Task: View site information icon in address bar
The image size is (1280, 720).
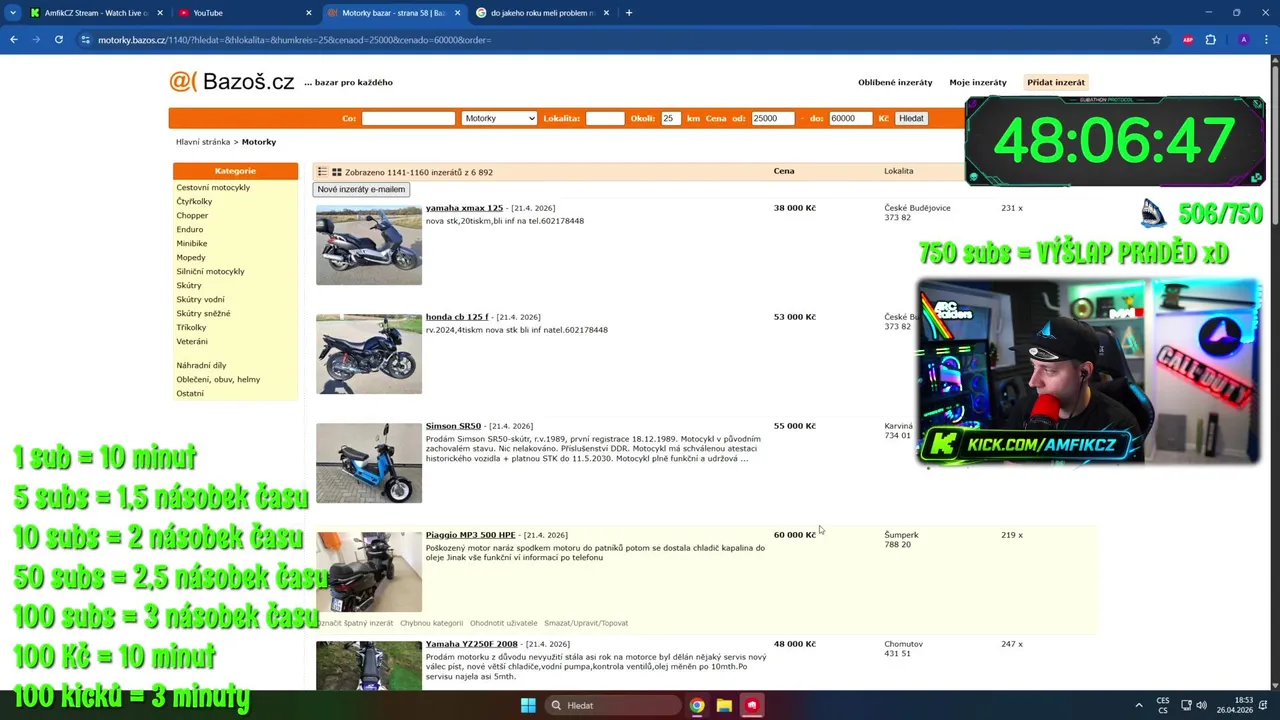Action: (x=85, y=40)
